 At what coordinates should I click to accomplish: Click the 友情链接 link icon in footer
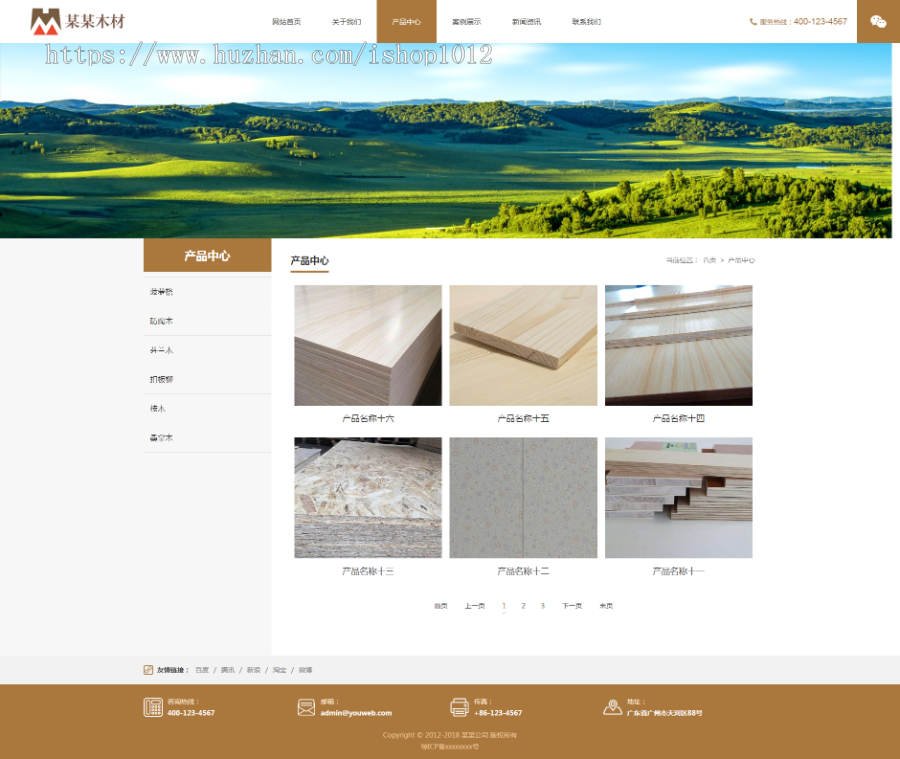pyautogui.click(x=146, y=668)
